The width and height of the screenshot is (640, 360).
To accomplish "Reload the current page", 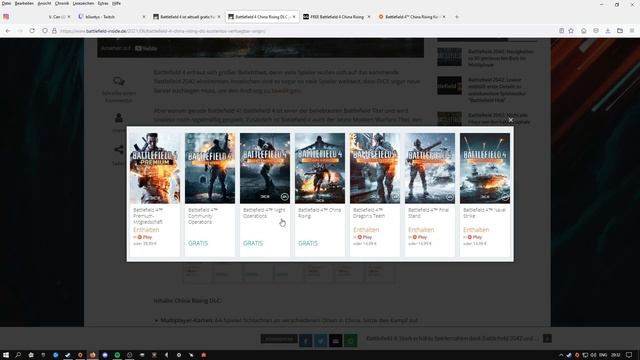I will click(x=32, y=31).
